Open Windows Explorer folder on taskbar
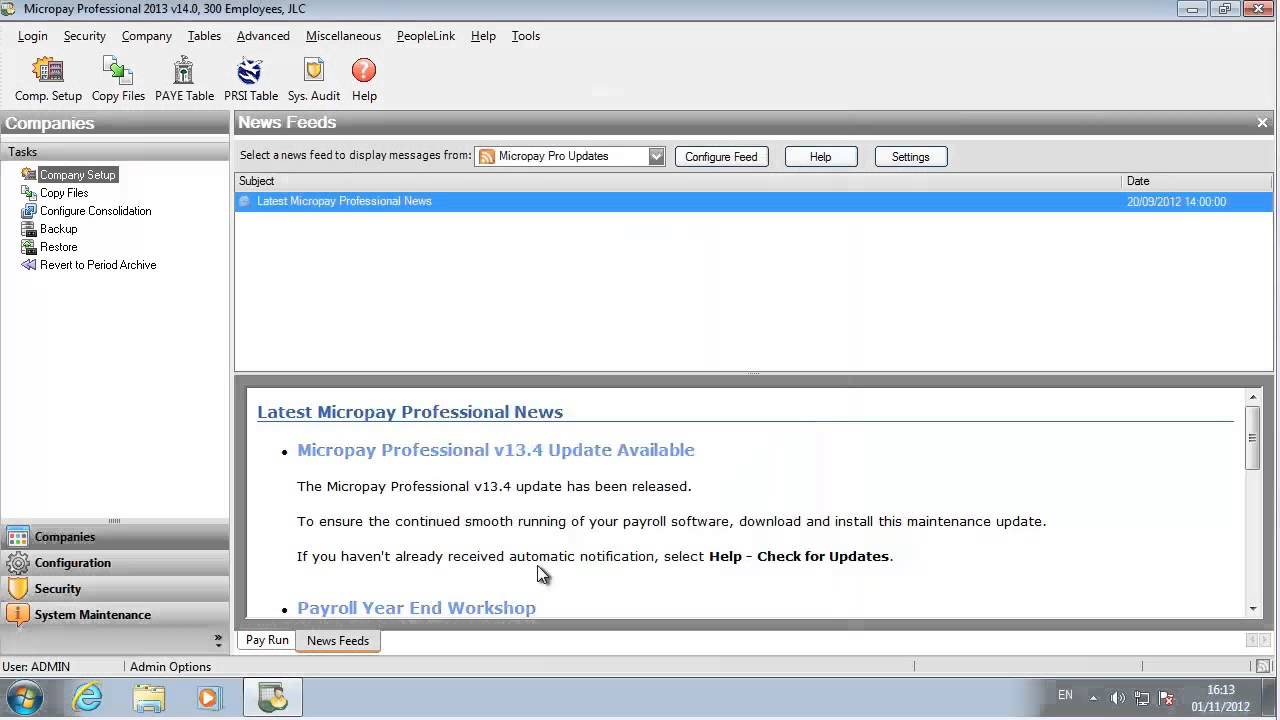1280x720 pixels. [148, 697]
